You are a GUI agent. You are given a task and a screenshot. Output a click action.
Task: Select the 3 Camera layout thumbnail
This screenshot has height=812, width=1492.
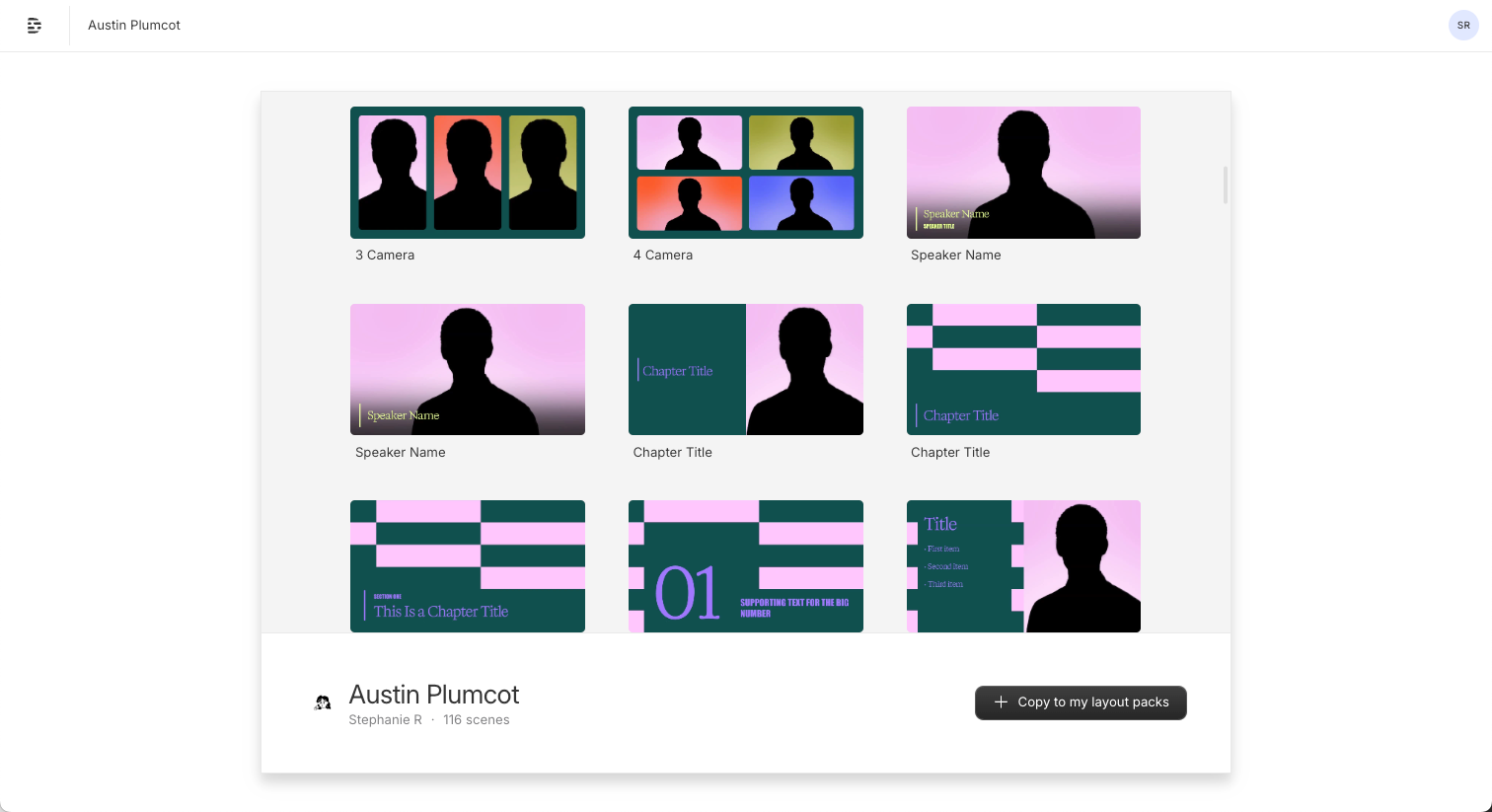click(x=467, y=173)
